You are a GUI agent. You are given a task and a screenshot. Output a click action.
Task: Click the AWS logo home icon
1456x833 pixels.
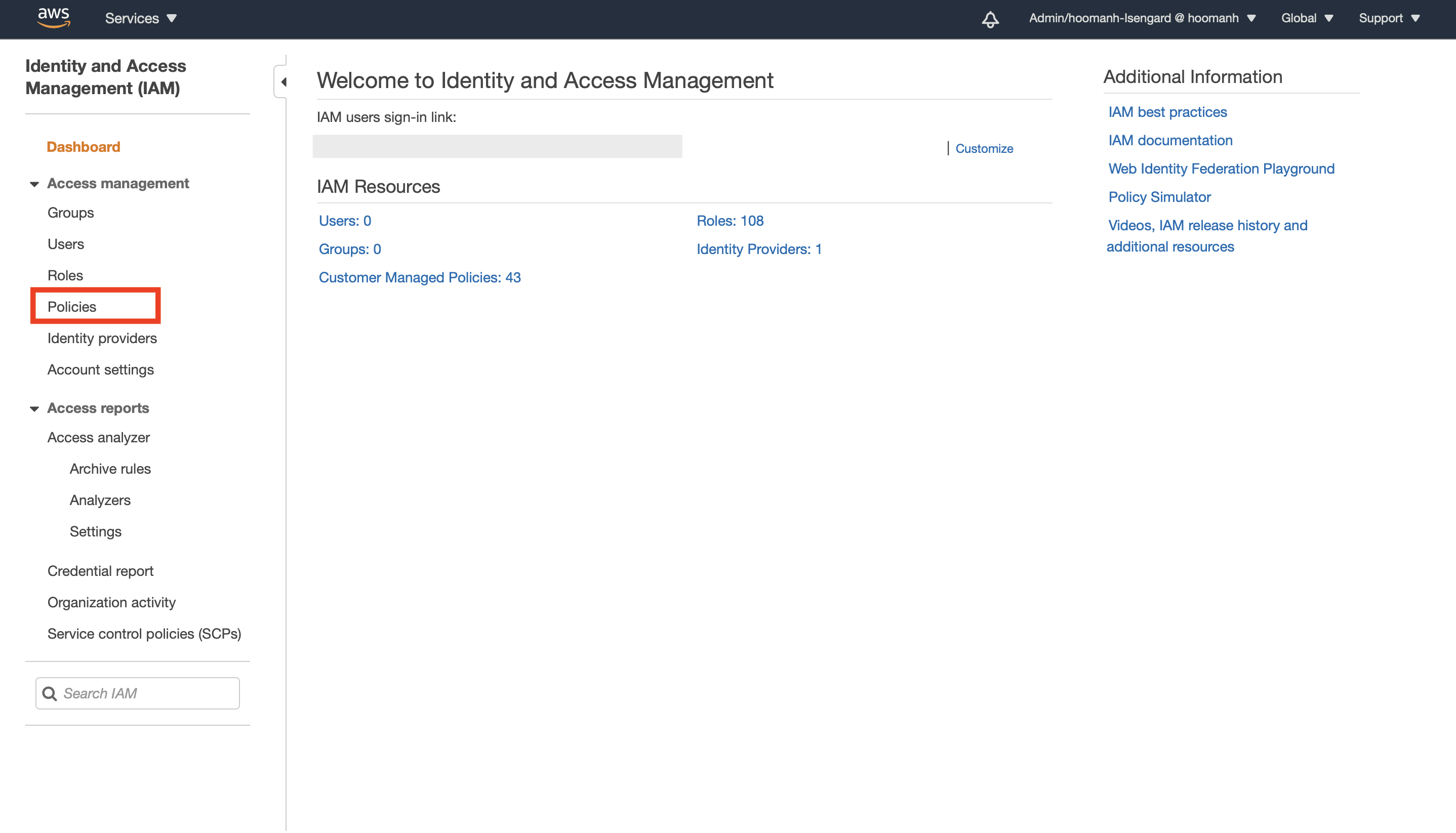coord(54,18)
